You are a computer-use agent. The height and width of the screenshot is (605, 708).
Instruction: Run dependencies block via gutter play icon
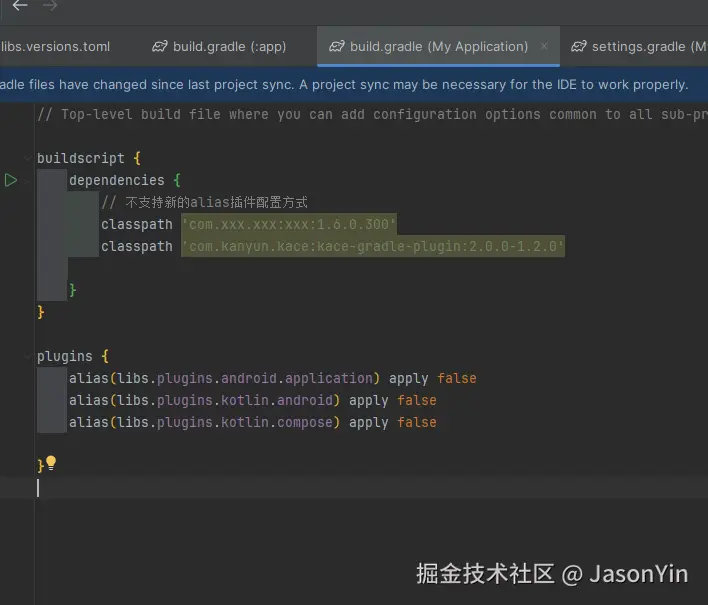click(x=11, y=180)
